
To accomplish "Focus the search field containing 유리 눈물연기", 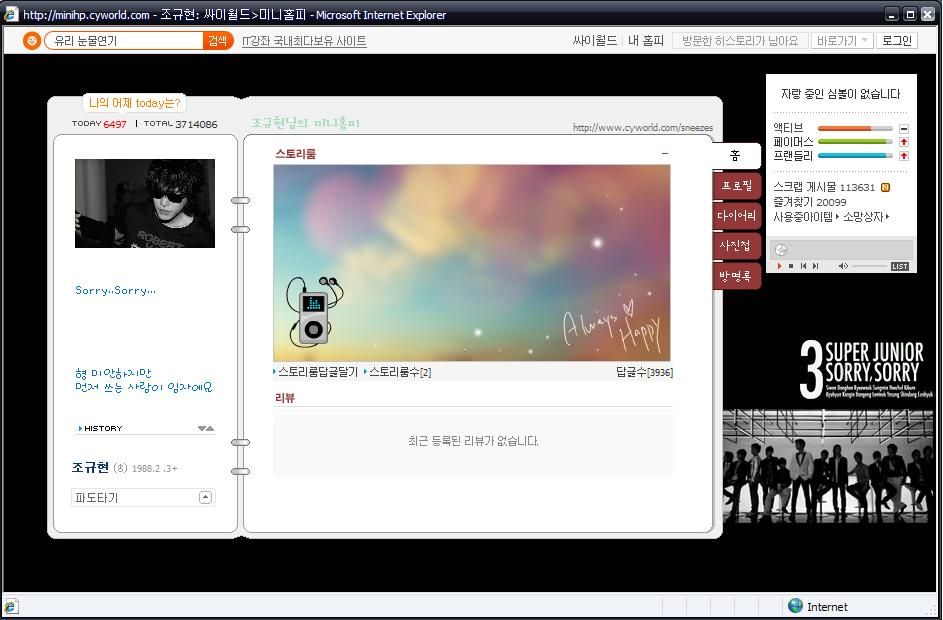I will (x=124, y=40).
